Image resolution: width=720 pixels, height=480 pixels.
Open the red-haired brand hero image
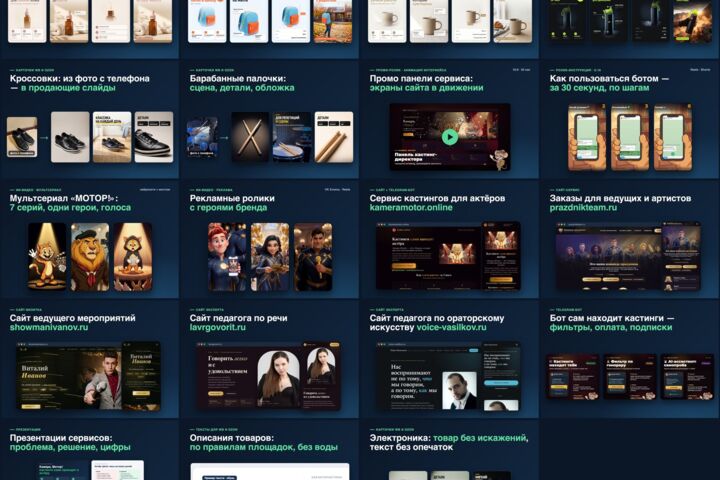coord(227,257)
